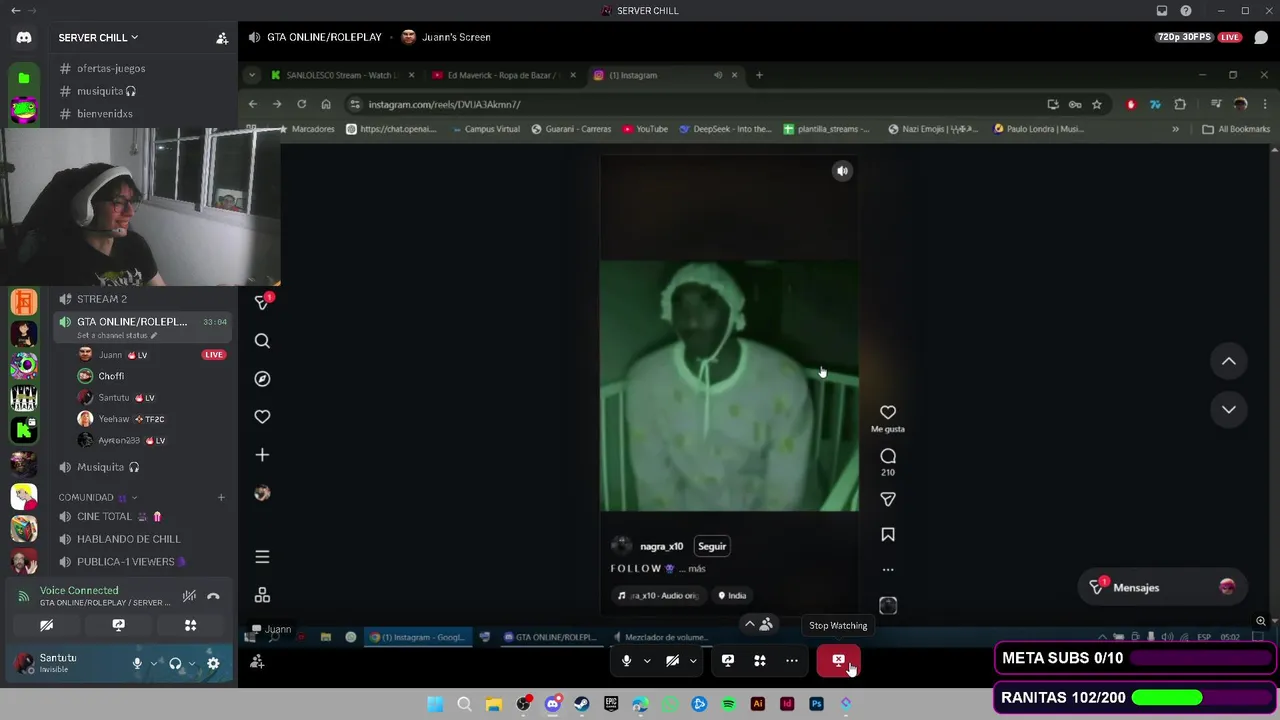The width and height of the screenshot is (1280, 720).
Task: Toggle noise suppression in voice panel
Action: [x=189, y=596]
